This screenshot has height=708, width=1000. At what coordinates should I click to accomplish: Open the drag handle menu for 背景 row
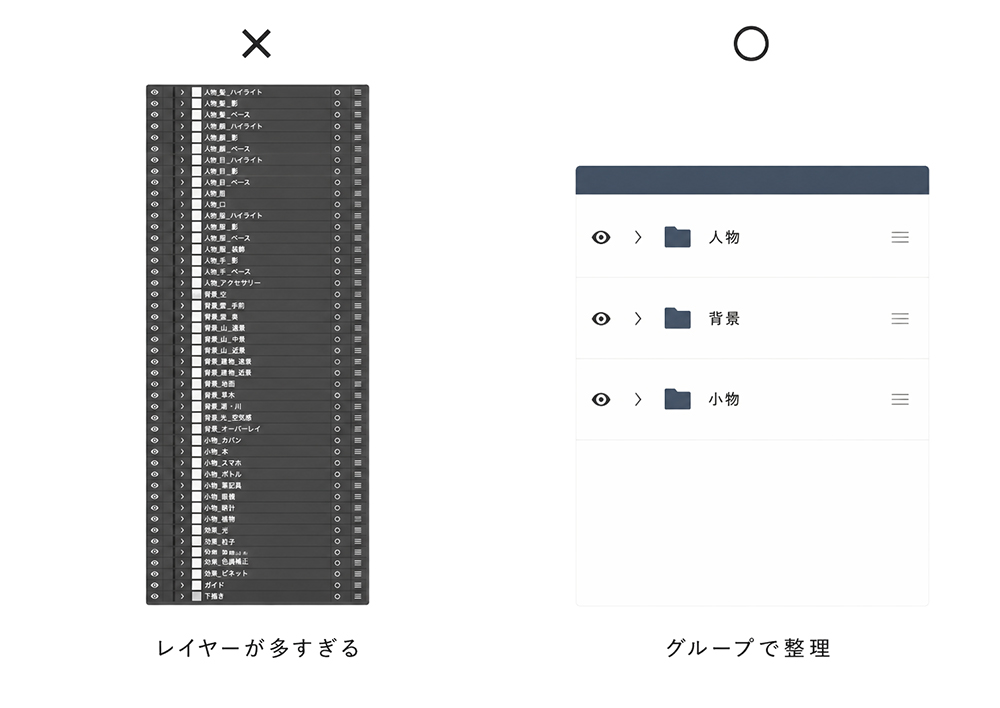pyautogui.click(x=900, y=318)
